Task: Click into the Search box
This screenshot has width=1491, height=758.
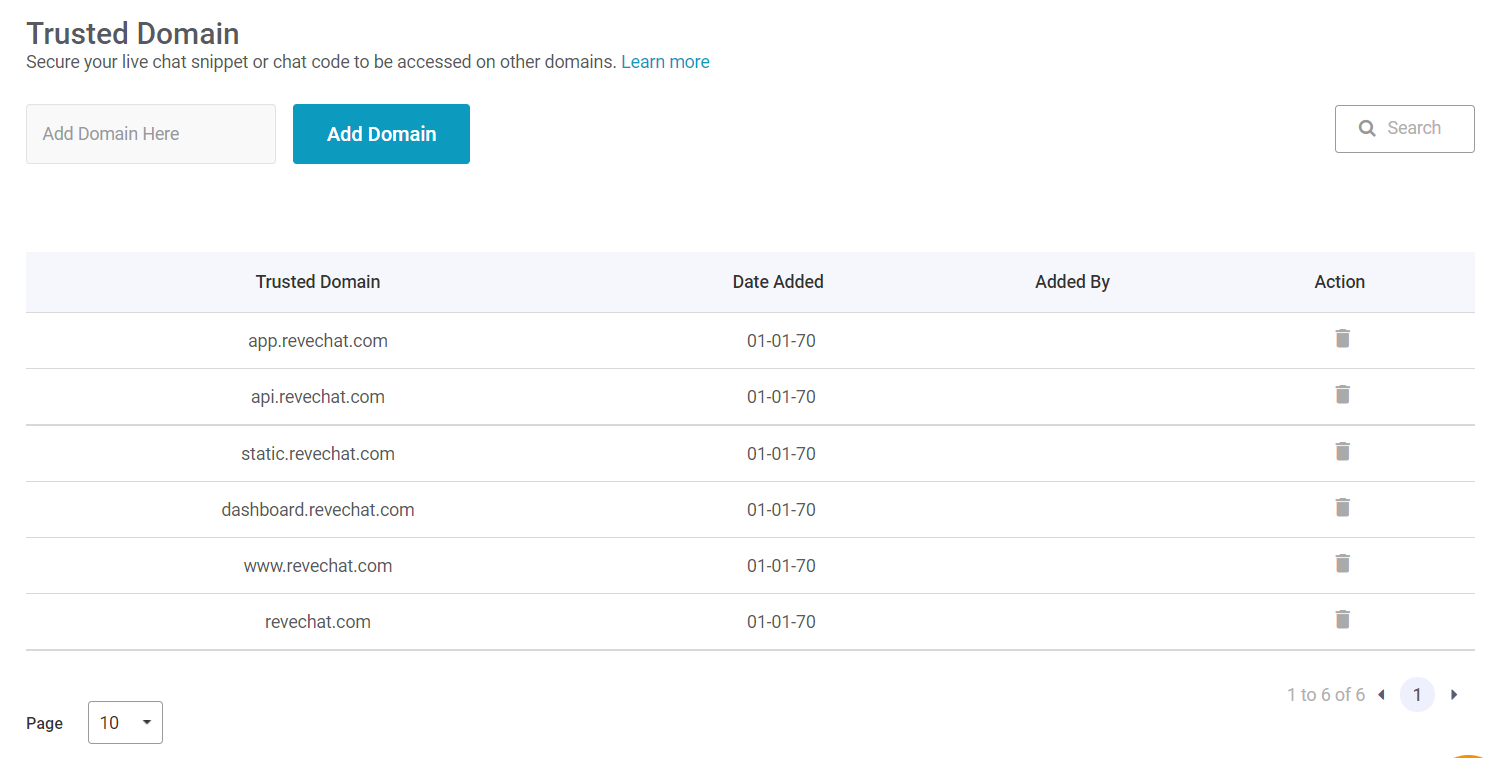Action: pyautogui.click(x=1404, y=129)
